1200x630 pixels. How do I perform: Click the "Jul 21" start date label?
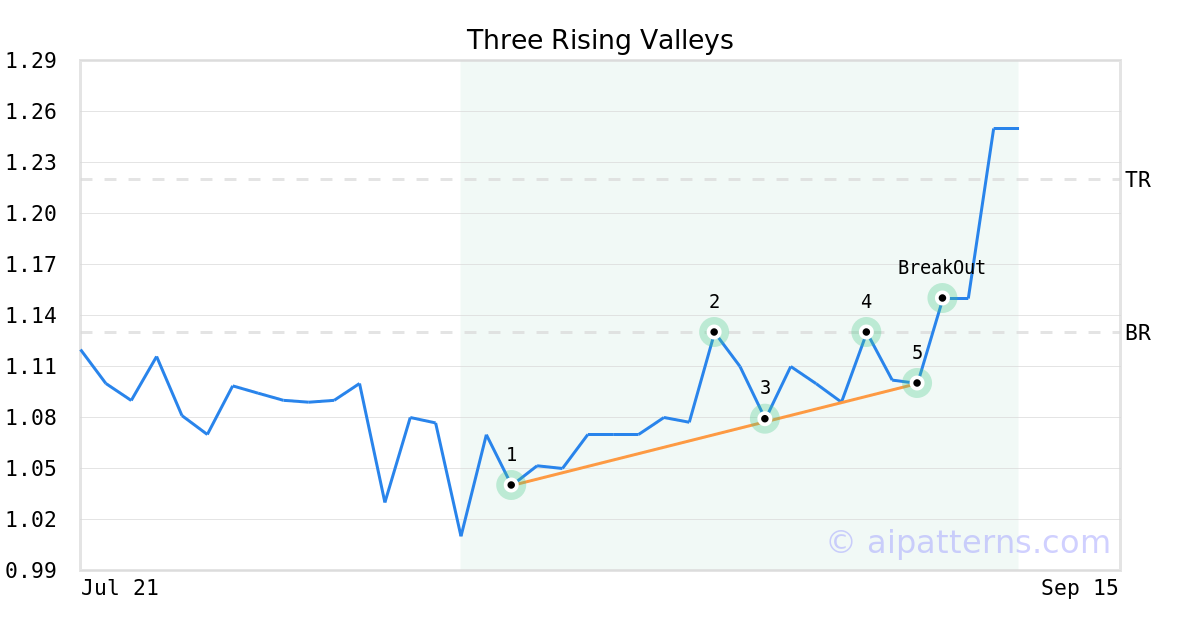click(x=120, y=588)
